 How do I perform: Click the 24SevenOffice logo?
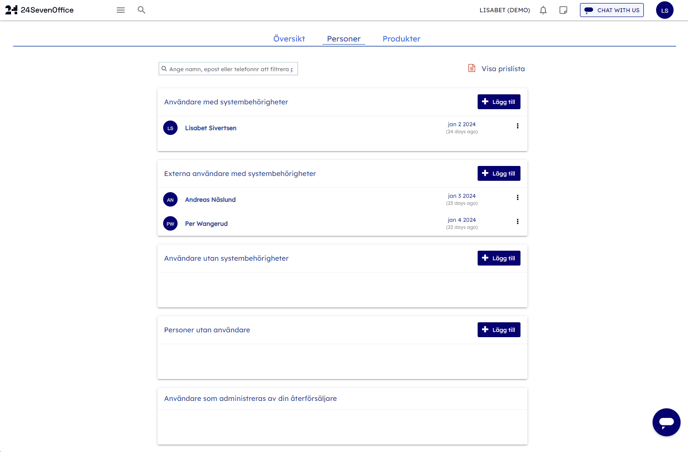click(x=40, y=10)
